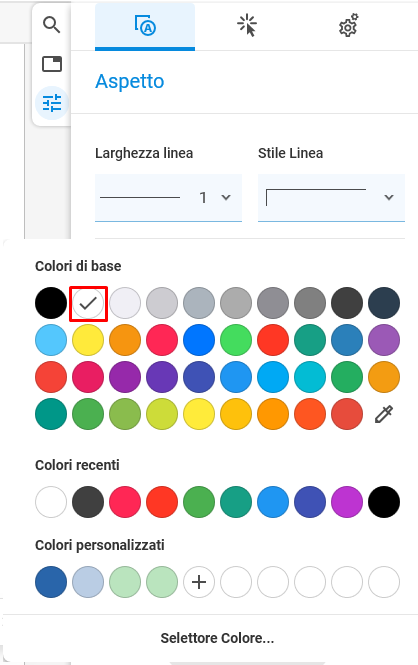Open the Stile Linea dropdown
The image size is (418, 665).
click(332, 198)
